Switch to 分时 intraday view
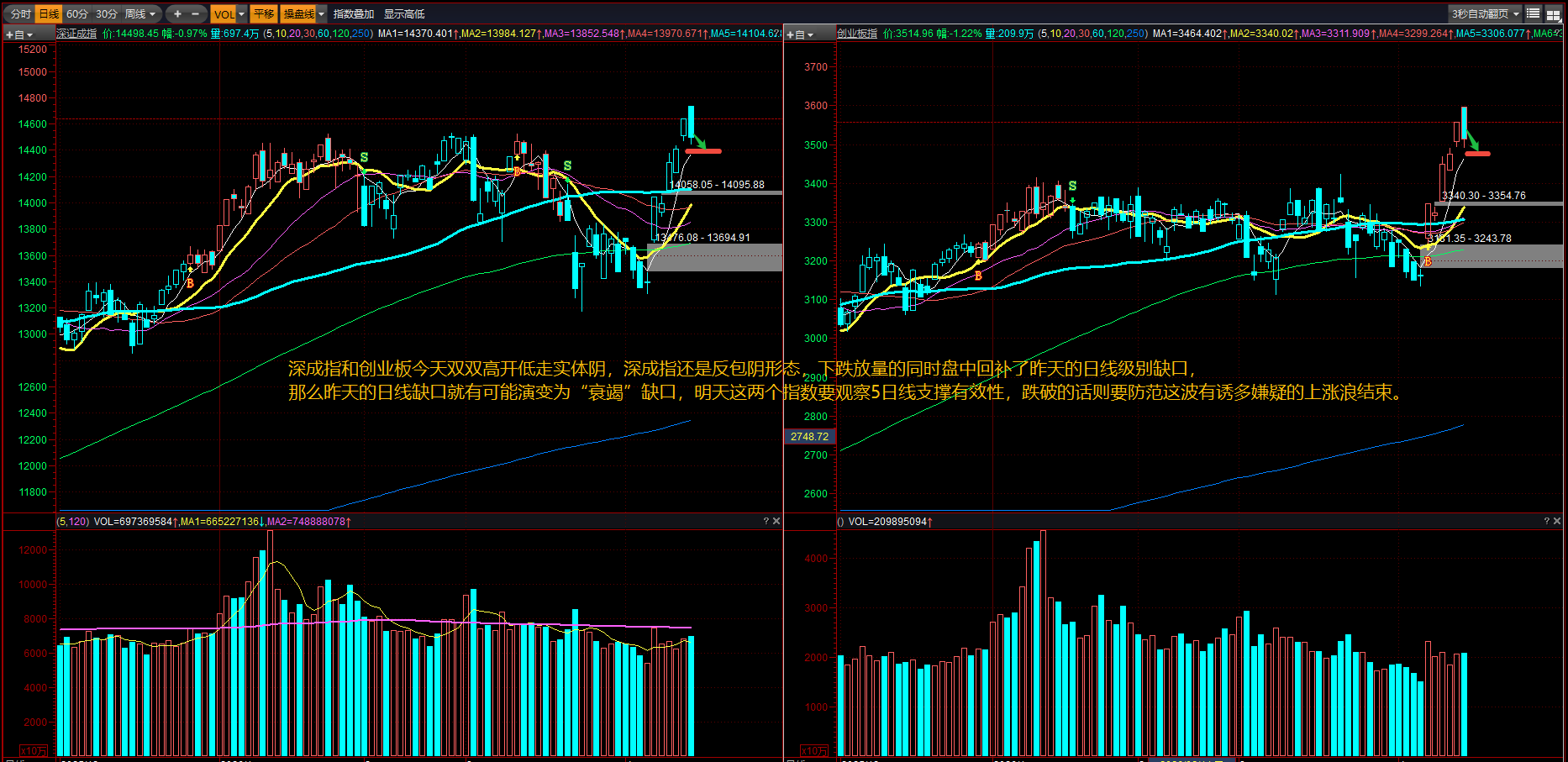1568x762 pixels. click(x=20, y=14)
